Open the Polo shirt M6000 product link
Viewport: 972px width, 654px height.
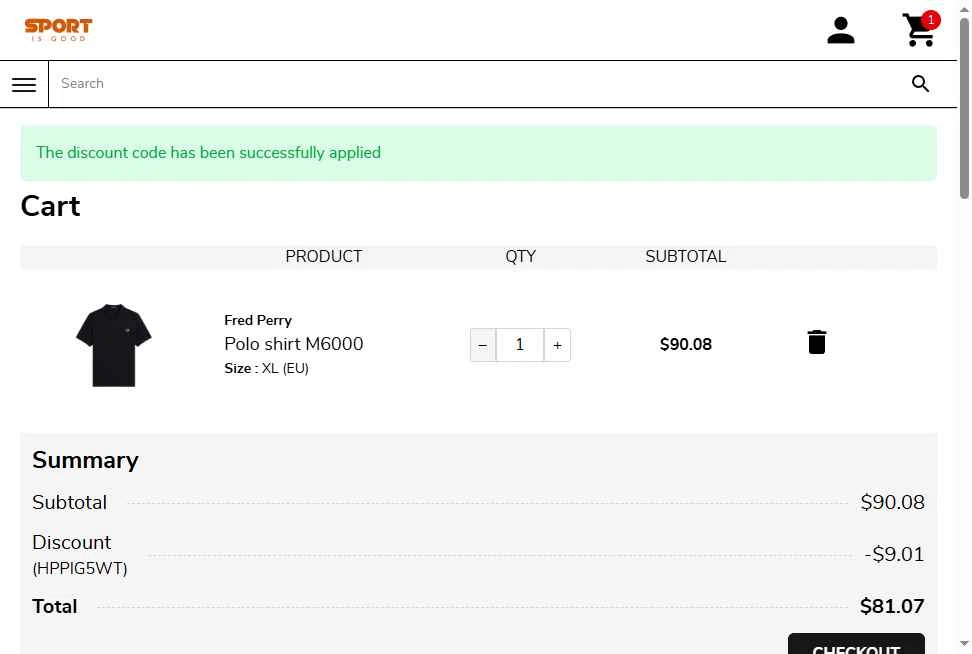click(x=294, y=344)
